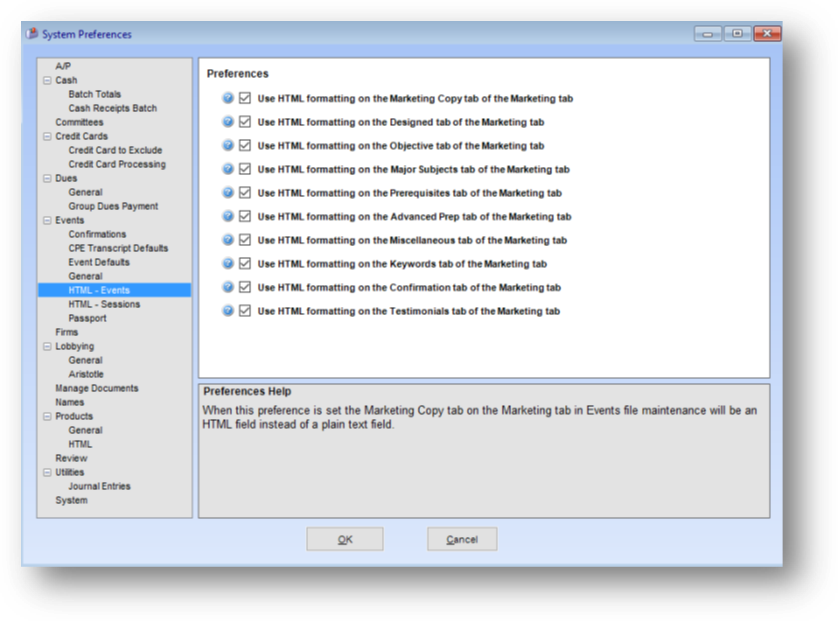
Task: Open the System preferences item
Action: click(x=71, y=500)
